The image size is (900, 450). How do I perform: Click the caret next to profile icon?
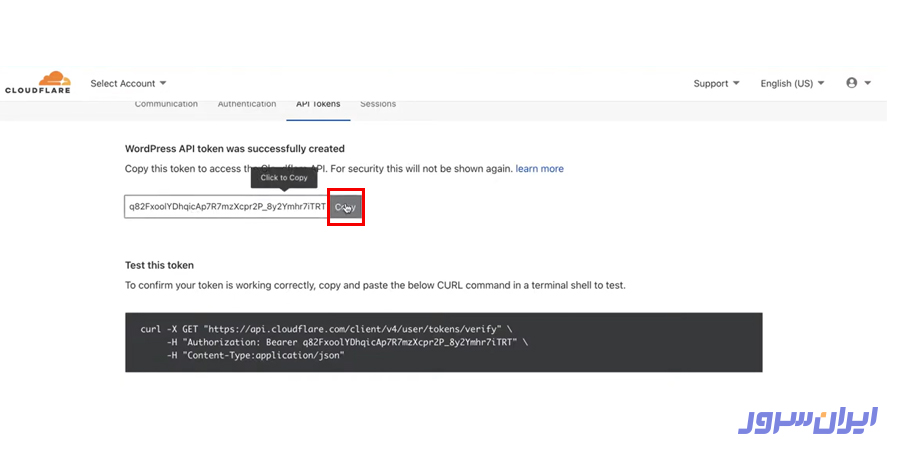tap(868, 83)
